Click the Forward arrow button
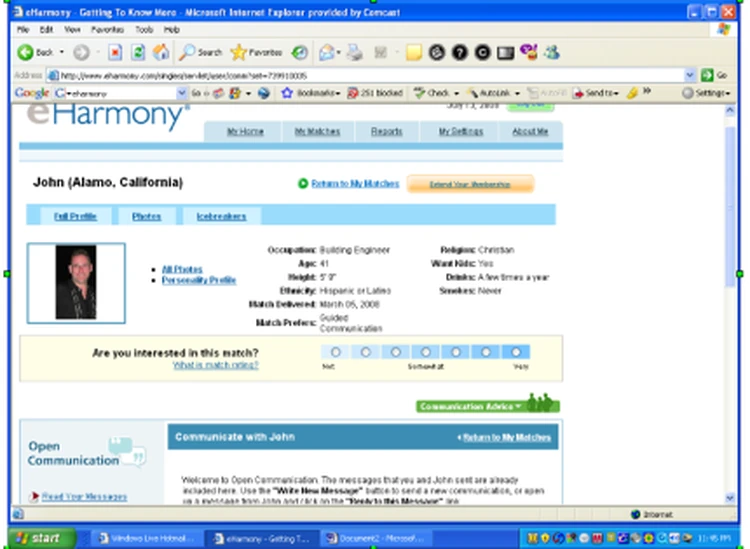750x549 pixels. (81, 52)
